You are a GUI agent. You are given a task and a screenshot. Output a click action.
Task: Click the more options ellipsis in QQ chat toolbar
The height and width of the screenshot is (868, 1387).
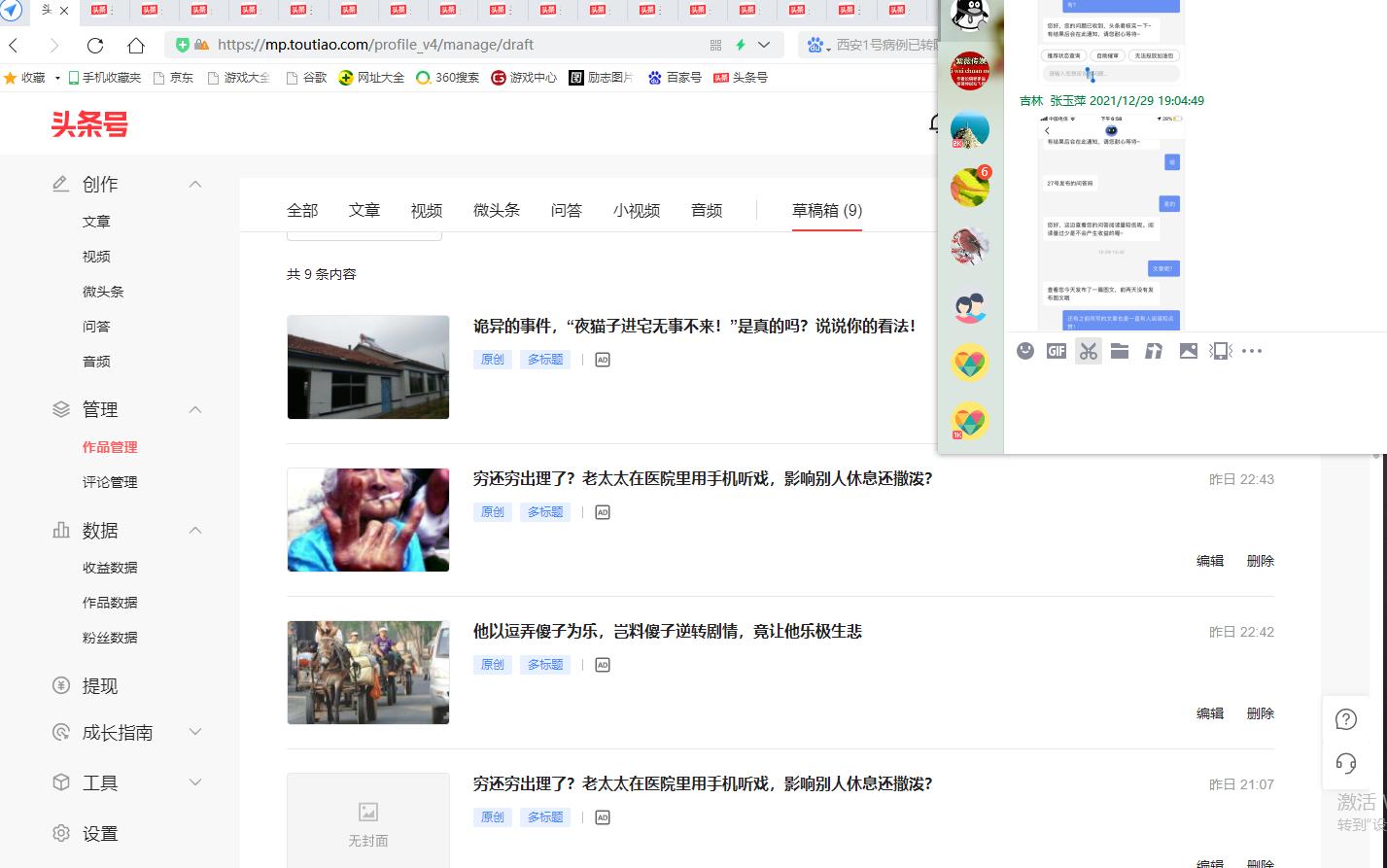coord(1252,351)
